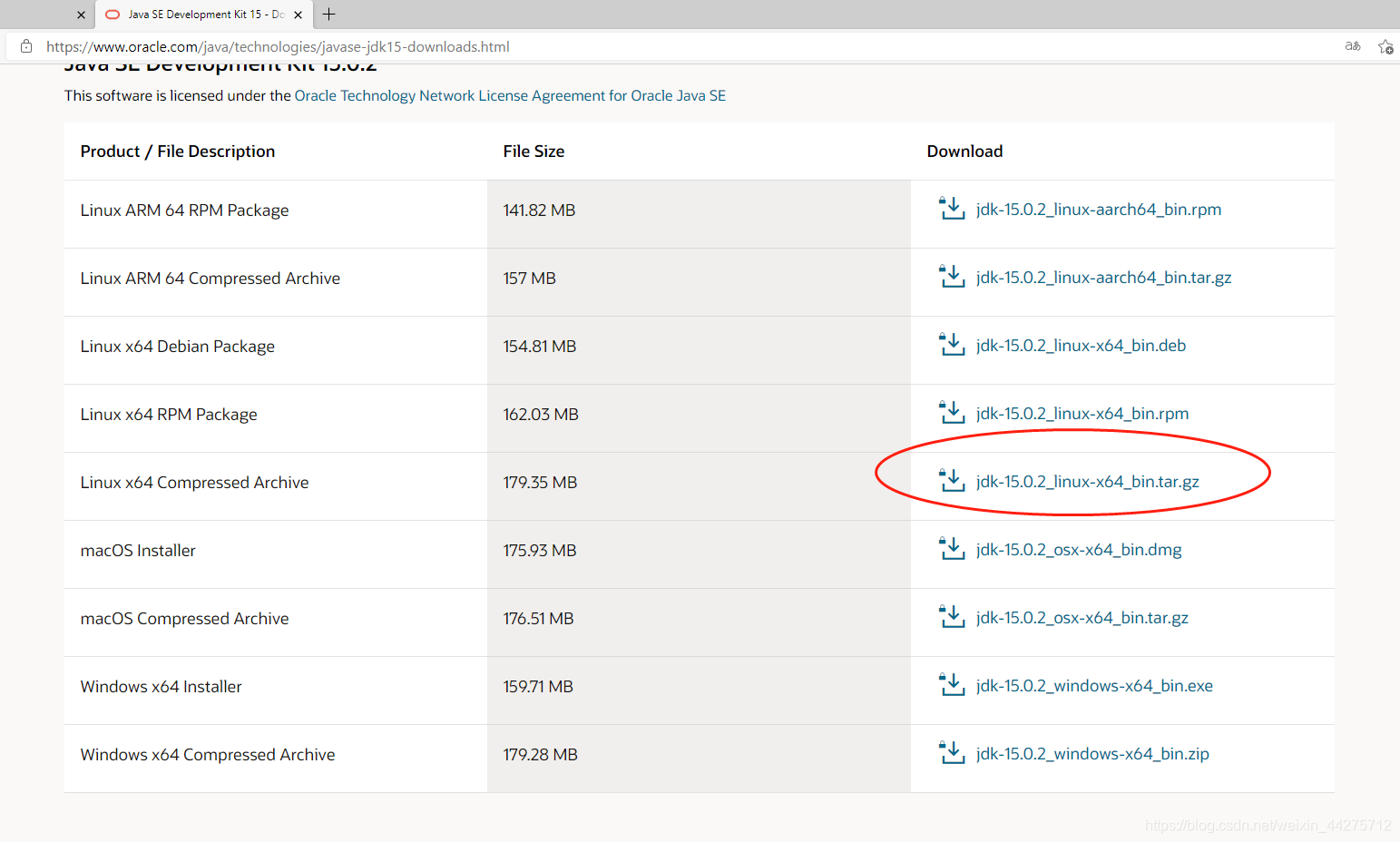Image resolution: width=1400 pixels, height=842 pixels.
Task: Open a new browser tab
Action: (328, 15)
